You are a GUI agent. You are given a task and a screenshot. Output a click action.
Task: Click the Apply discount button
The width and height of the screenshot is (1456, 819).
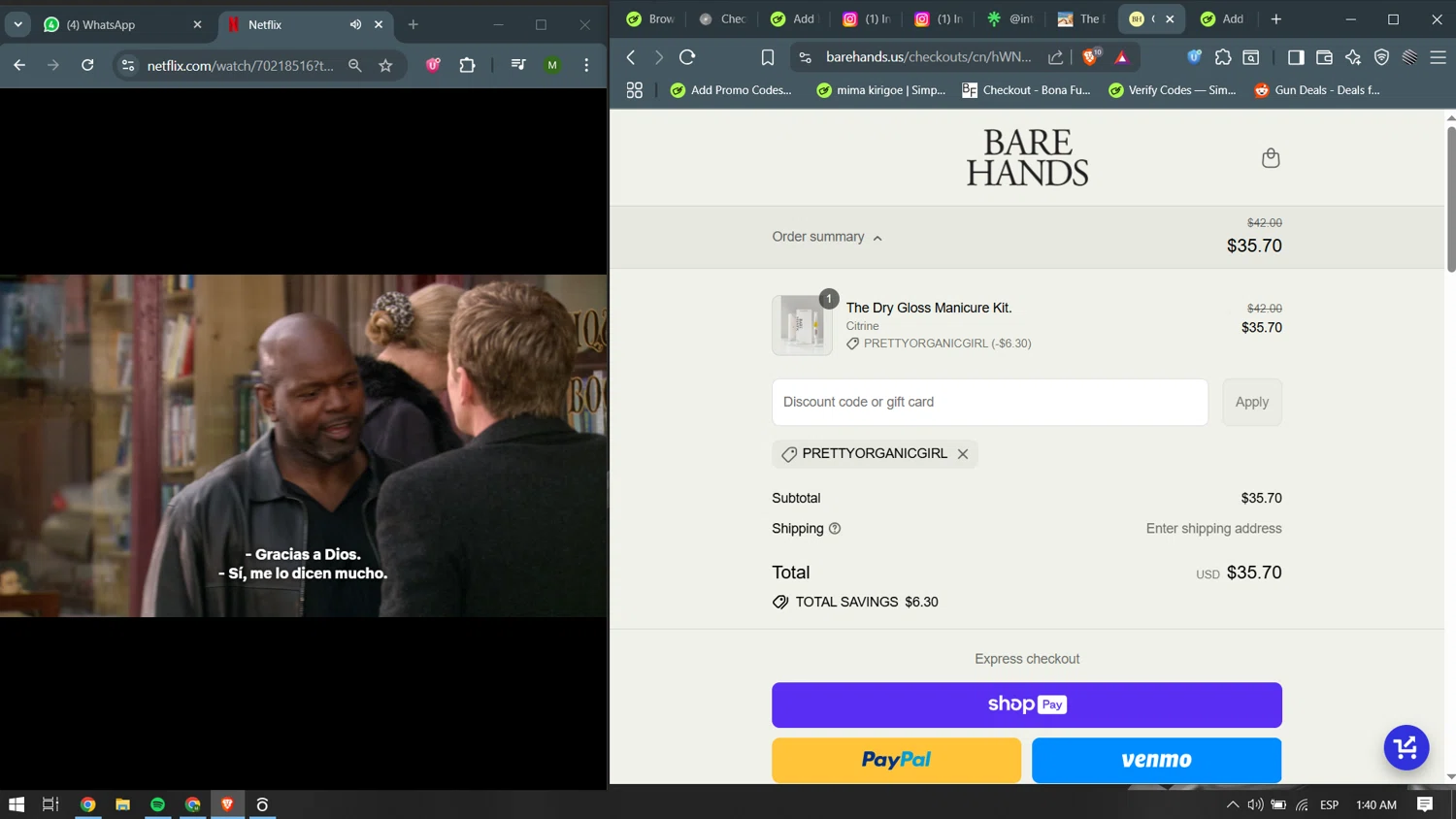point(1251,402)
